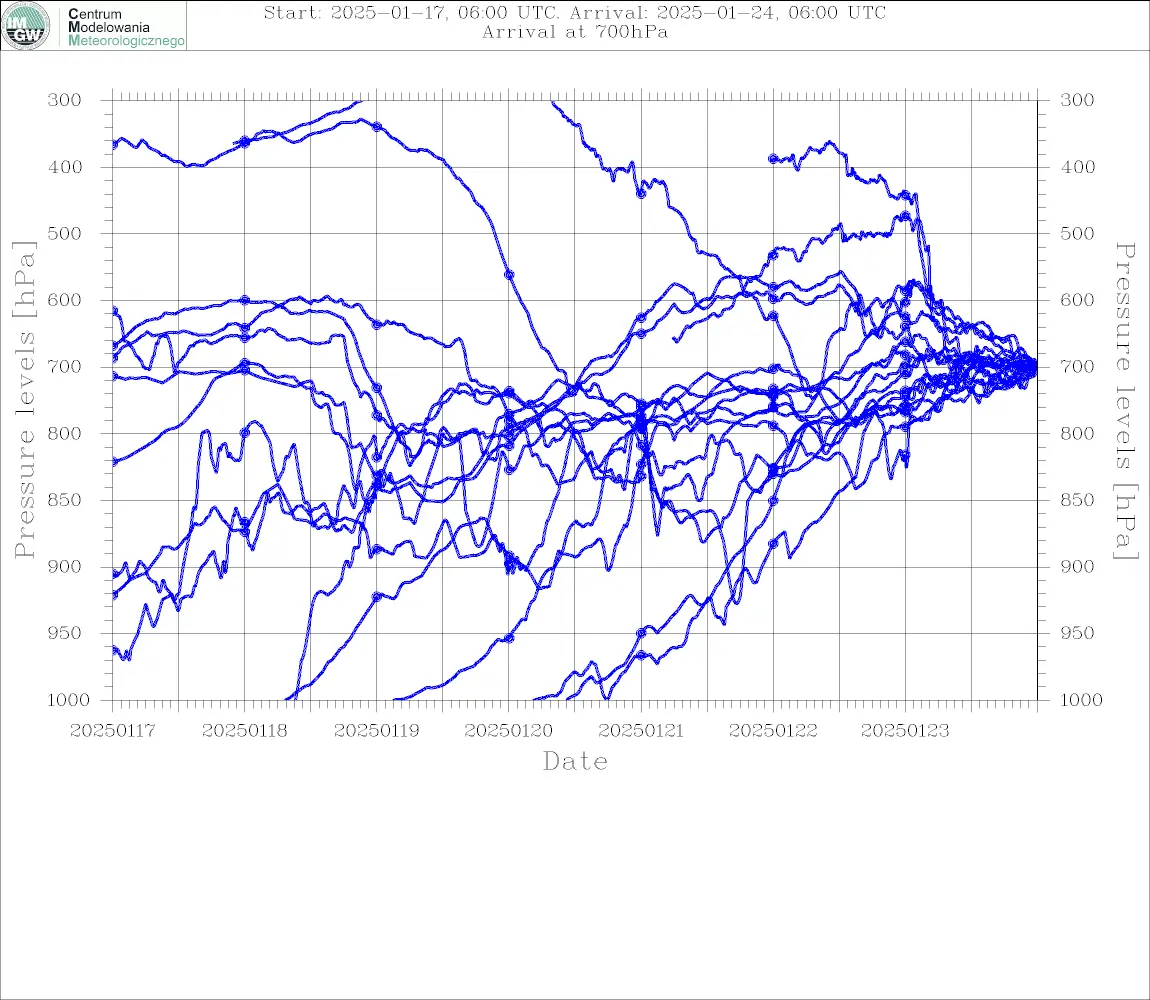Click the start and arrival time title line
Viewport: 1150px width, 1000px height.
click(575, 12)
